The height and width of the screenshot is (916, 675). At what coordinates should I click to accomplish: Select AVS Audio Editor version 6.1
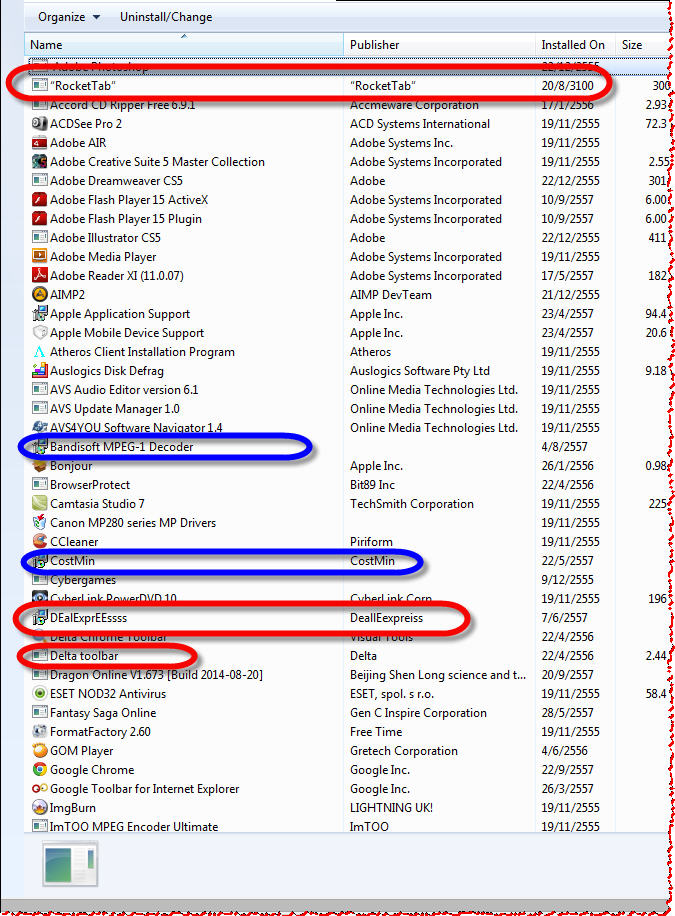[x=124, y=390]
